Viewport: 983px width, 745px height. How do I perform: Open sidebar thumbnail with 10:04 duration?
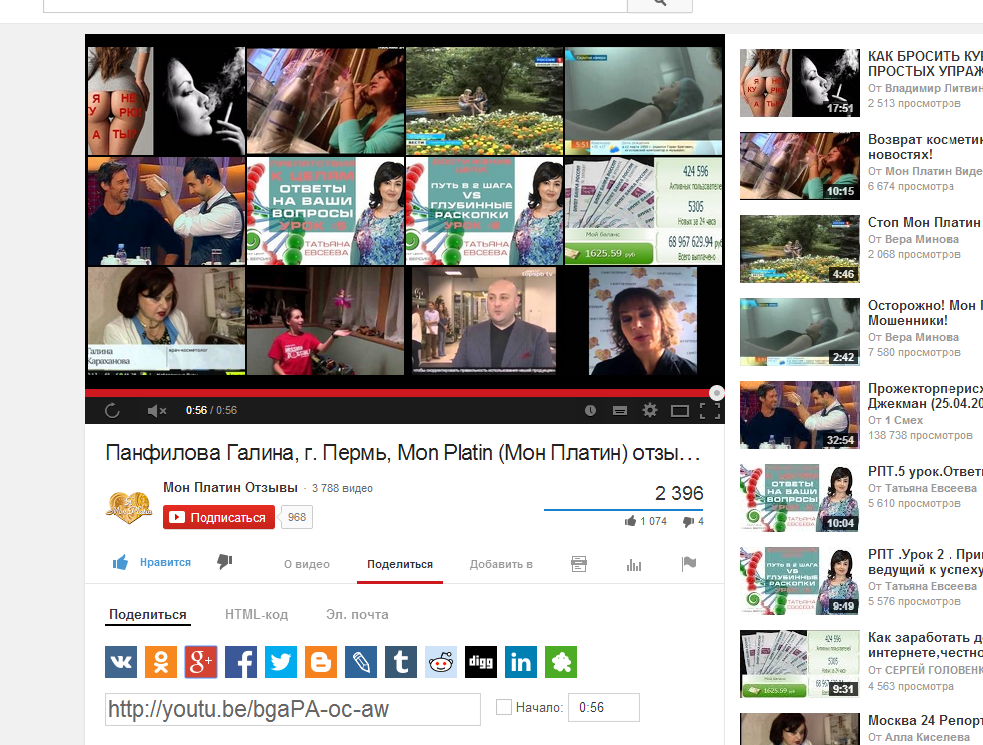click(x=800, y=498)
